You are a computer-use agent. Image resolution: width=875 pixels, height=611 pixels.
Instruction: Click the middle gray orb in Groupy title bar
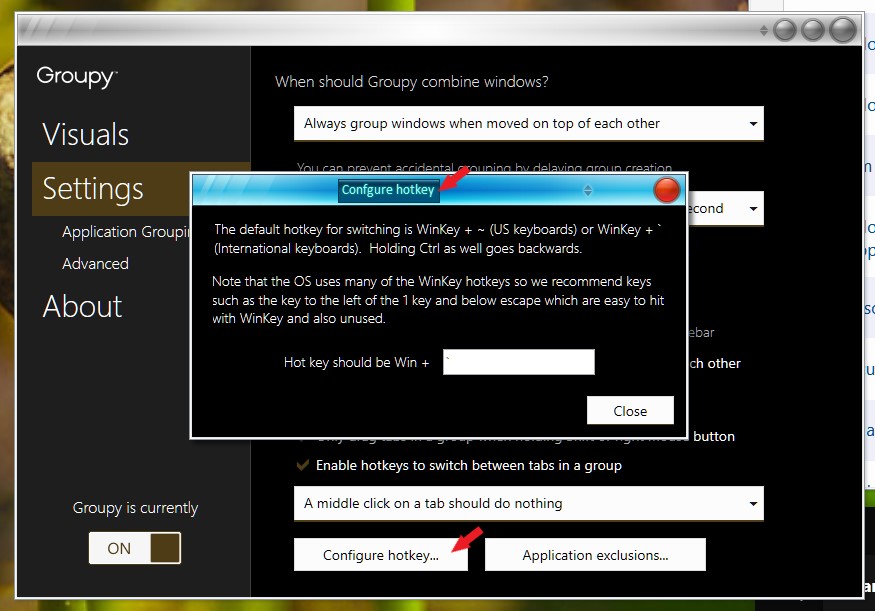tap(812, 30)
